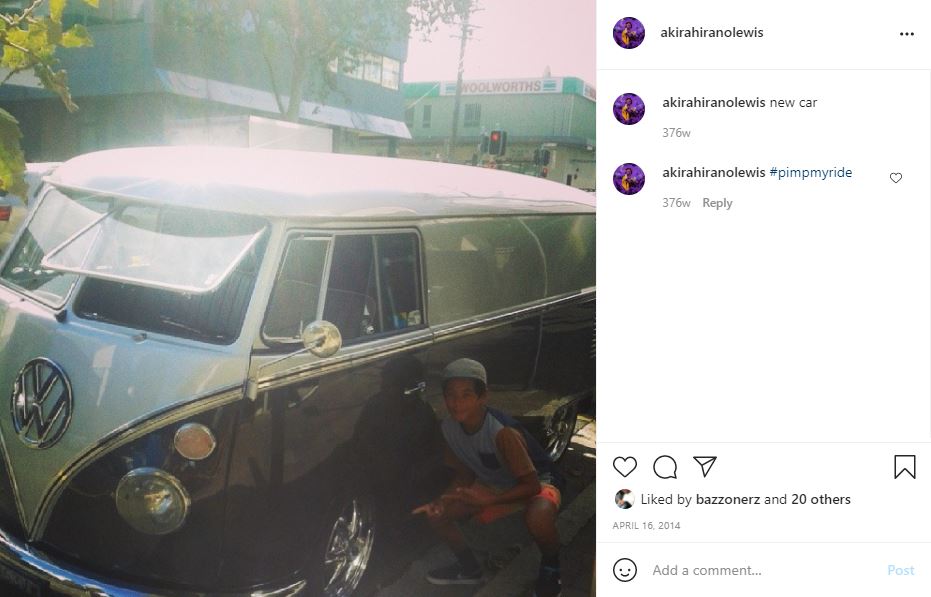
Task: Open comments via speech bubble icon
Action: tap(665, 467)
